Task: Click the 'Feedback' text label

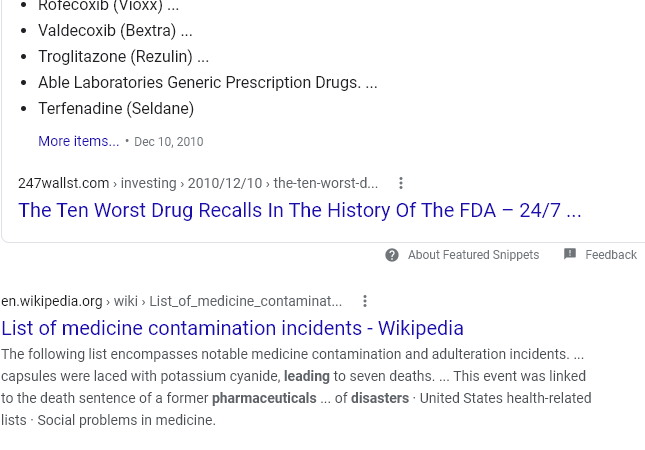Action: click(611, 255)
